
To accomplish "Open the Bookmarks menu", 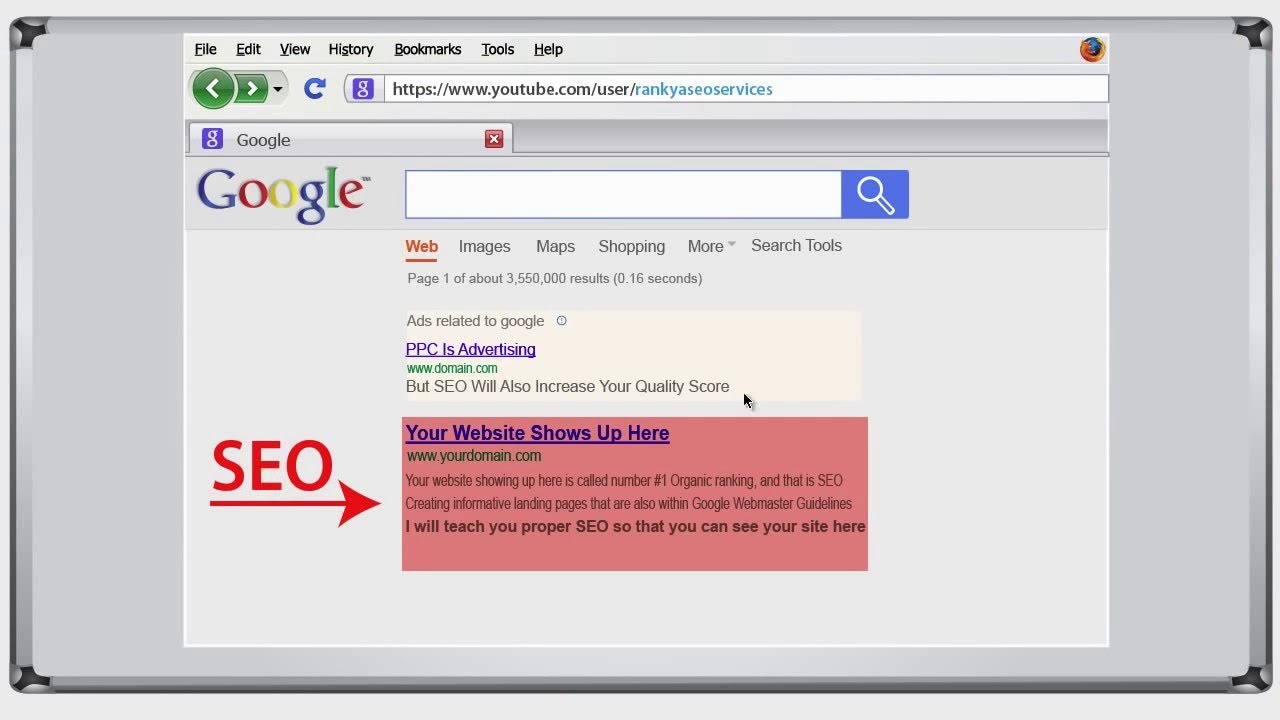I will (428, 49).
